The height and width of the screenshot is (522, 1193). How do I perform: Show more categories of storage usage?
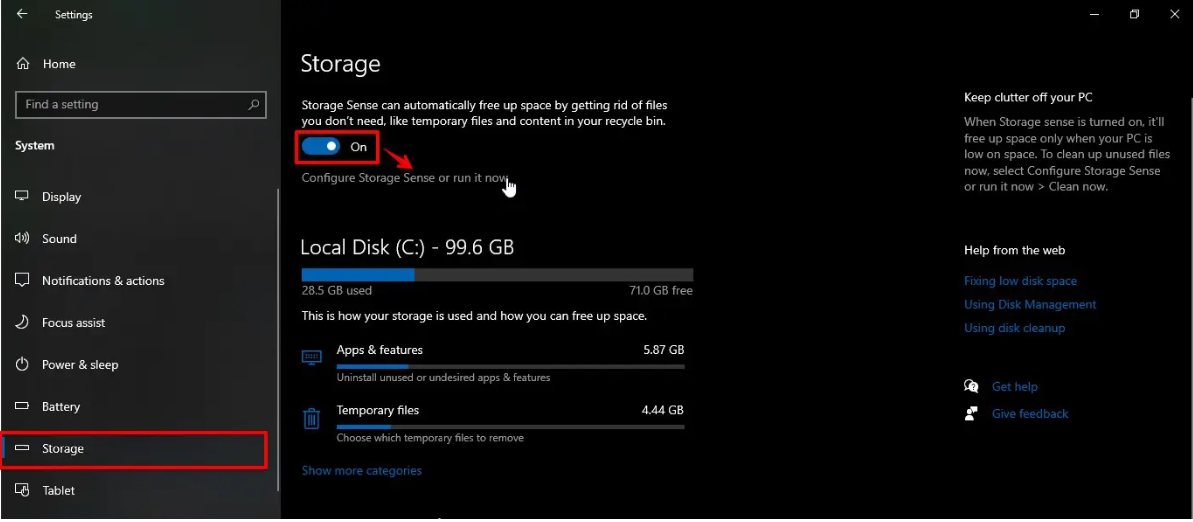coord(362,471)
